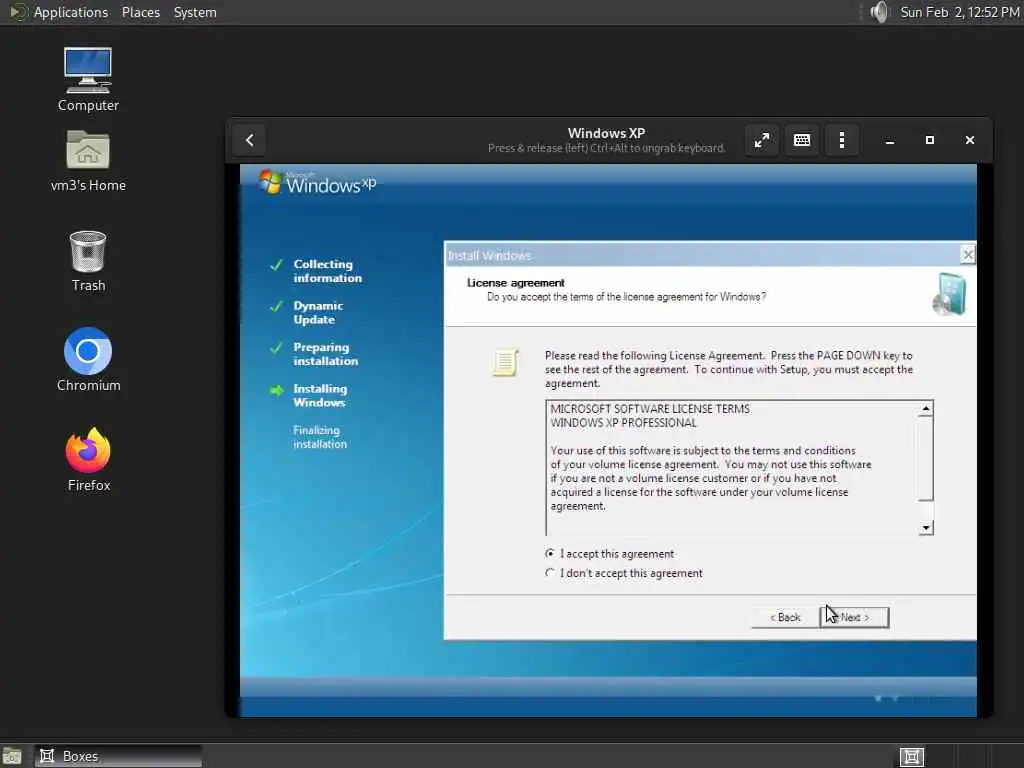1024x768 pixels.
Task: Toggle fullscreen in Boxes header
Action: click(x=761, y=140)
